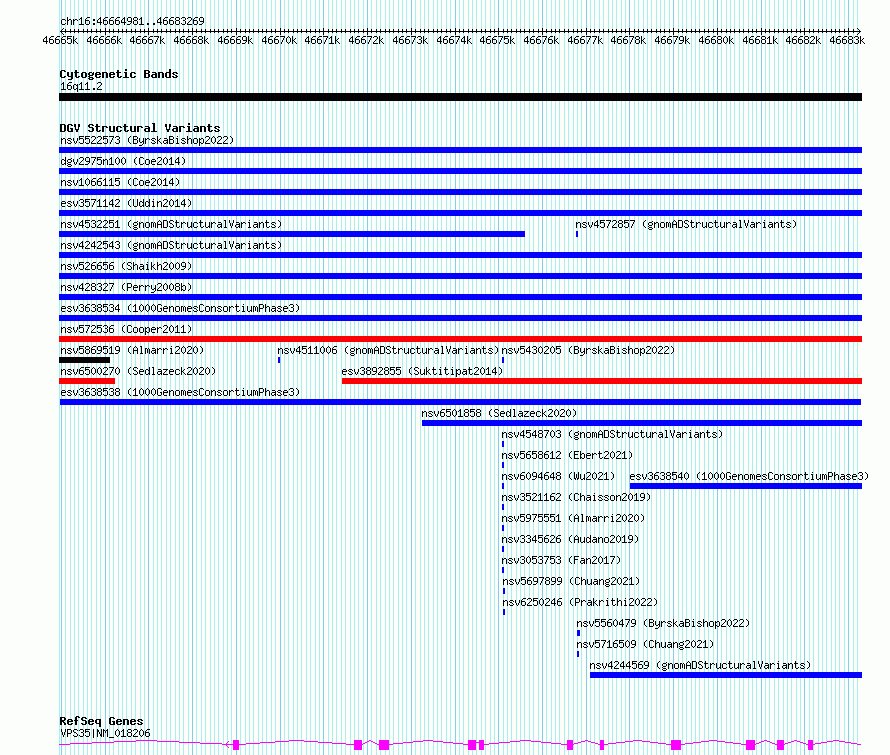Click the Cytogenetic Bands track title
This screenshot has width=890, height=755.
click(x=119, y=74)
